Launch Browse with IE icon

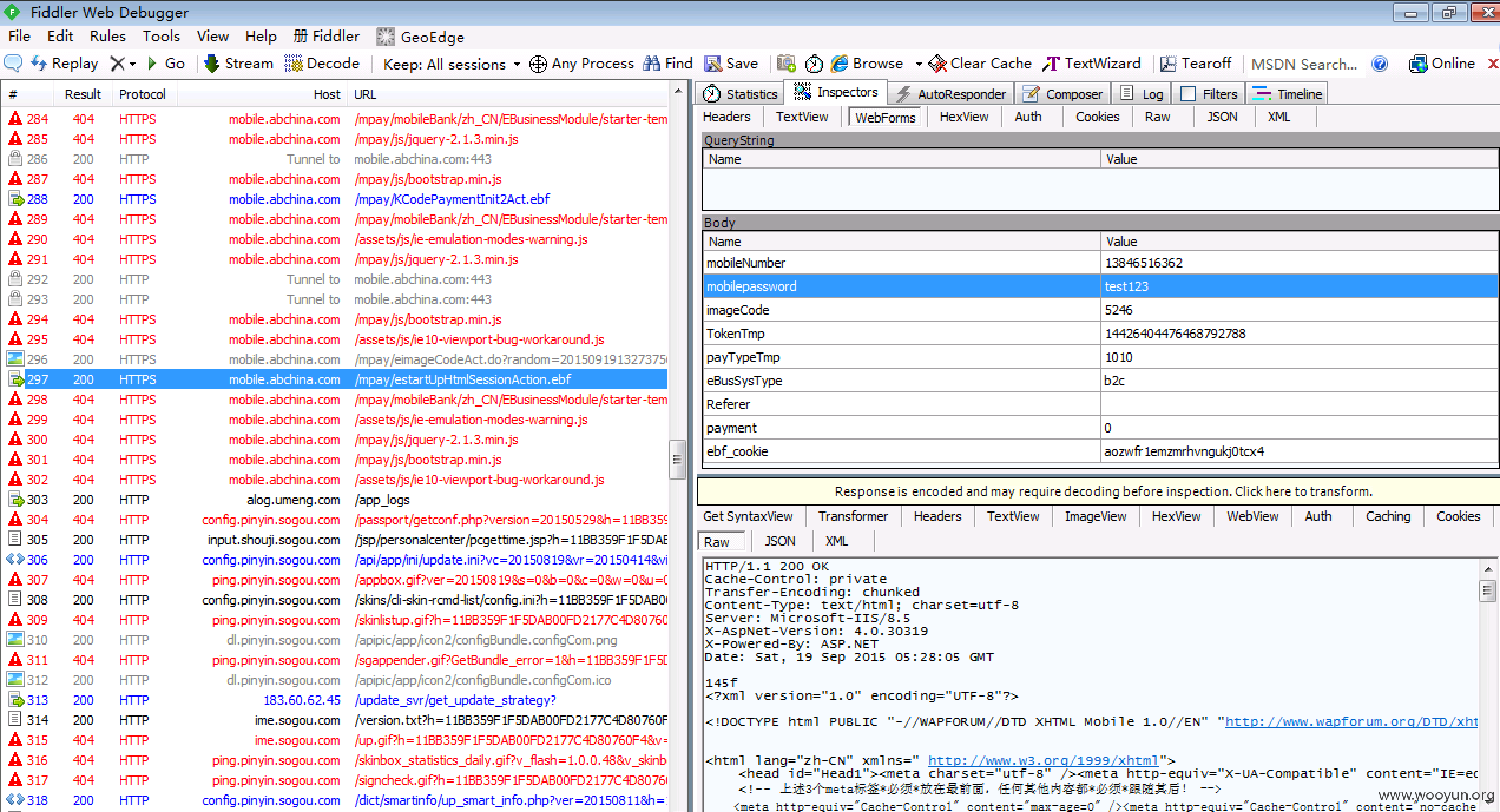coord(867,63)
